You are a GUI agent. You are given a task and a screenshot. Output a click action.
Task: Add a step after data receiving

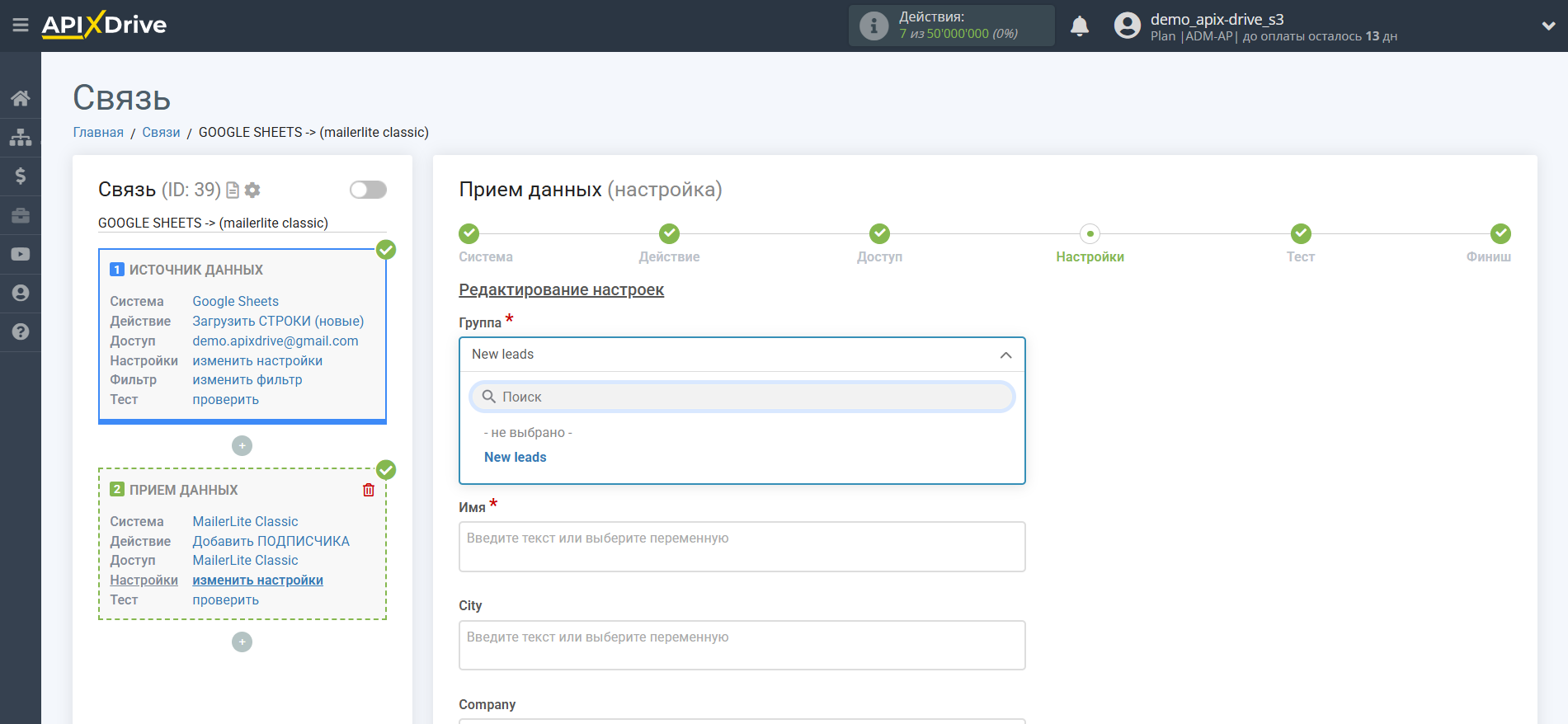point(242,642)
